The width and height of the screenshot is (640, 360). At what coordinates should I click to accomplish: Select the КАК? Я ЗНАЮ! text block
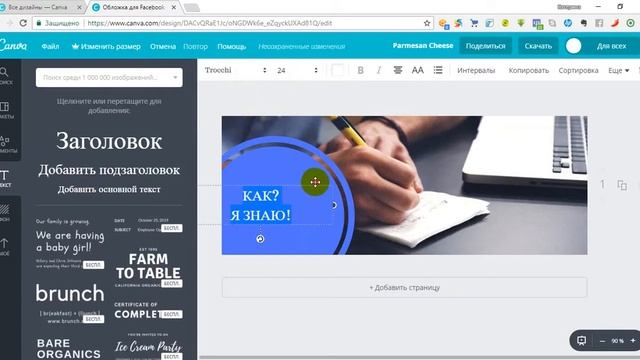260,205
